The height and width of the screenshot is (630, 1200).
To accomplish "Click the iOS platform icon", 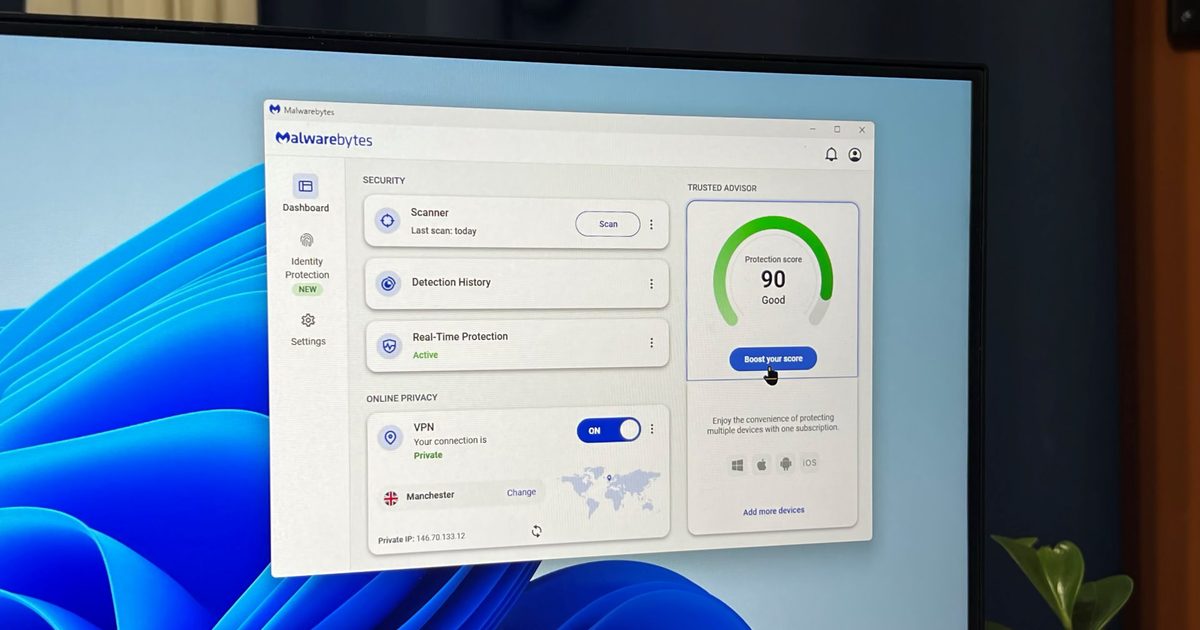I will pyautogui.click(x=810, y=463).
